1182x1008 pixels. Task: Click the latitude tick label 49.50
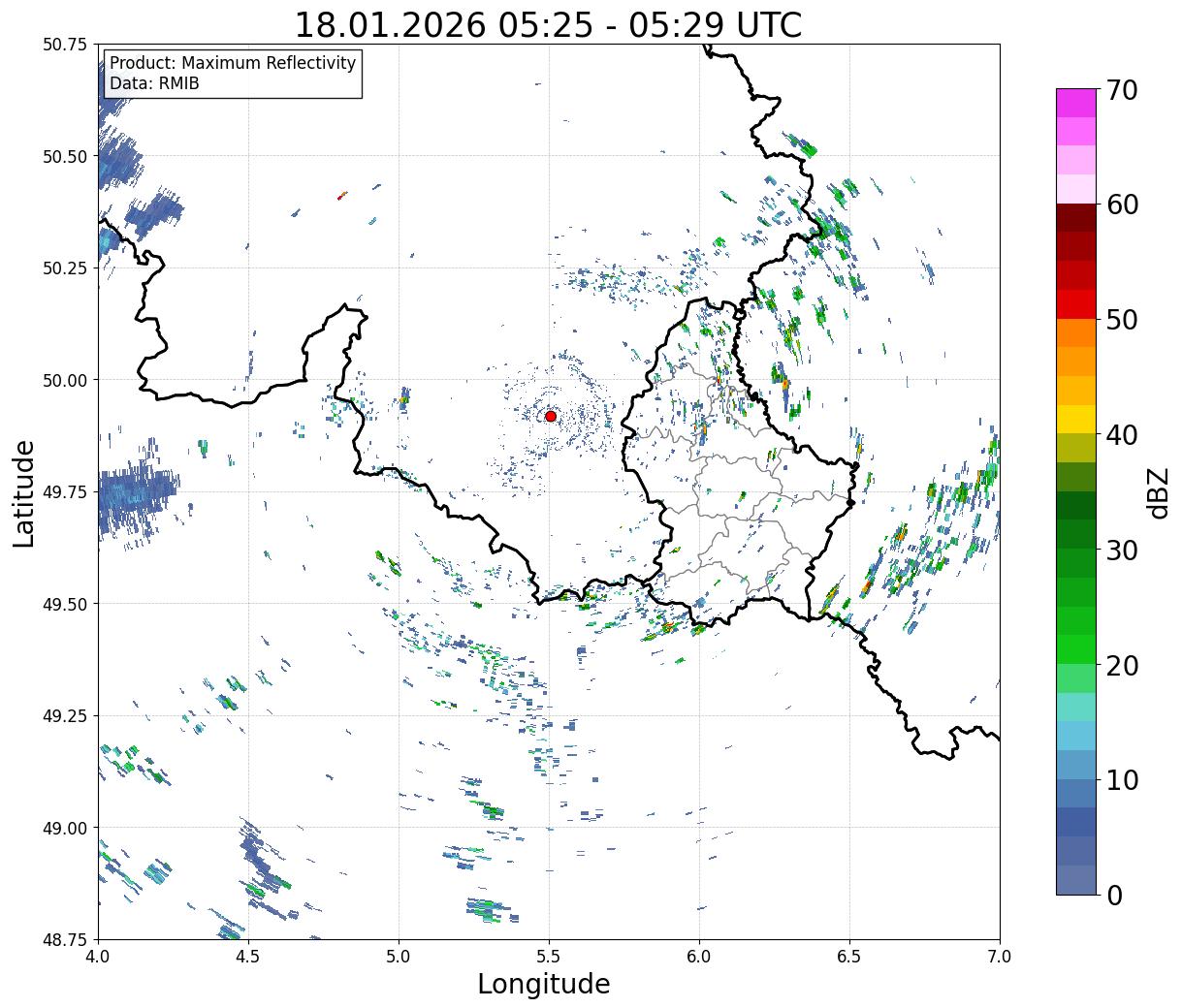point(65,604)
